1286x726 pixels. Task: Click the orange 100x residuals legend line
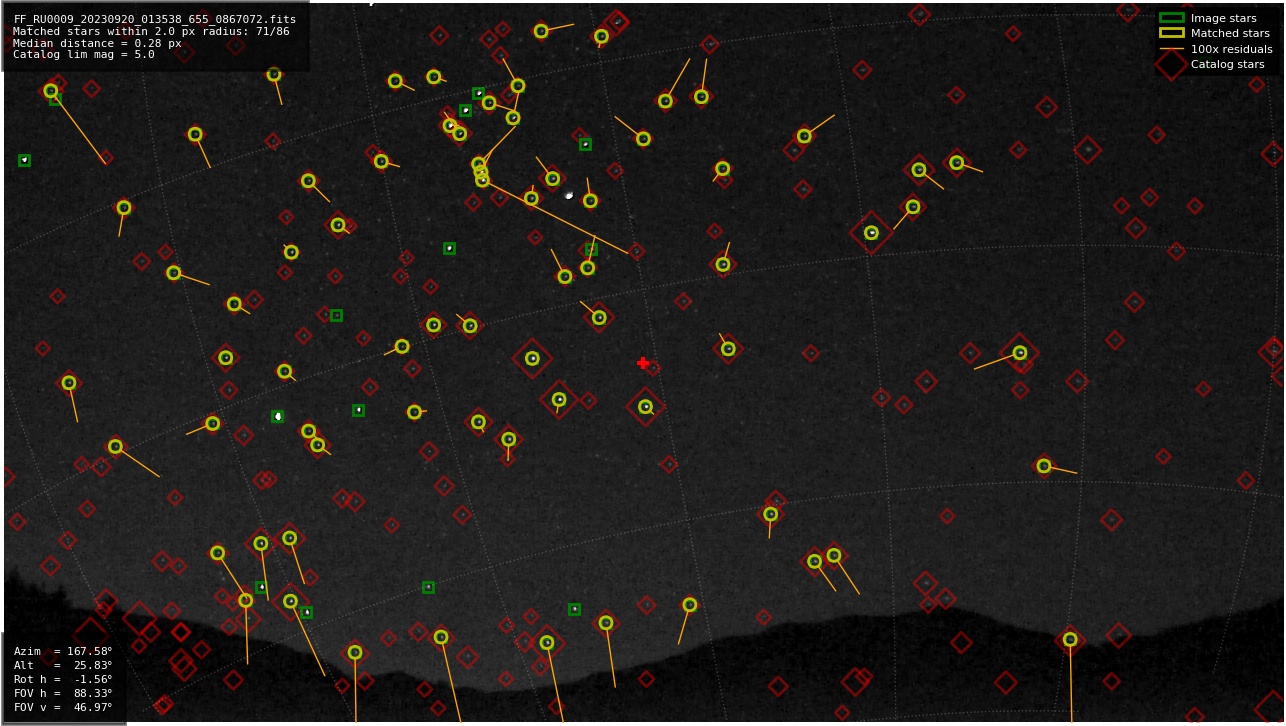tap(1171, 49)
